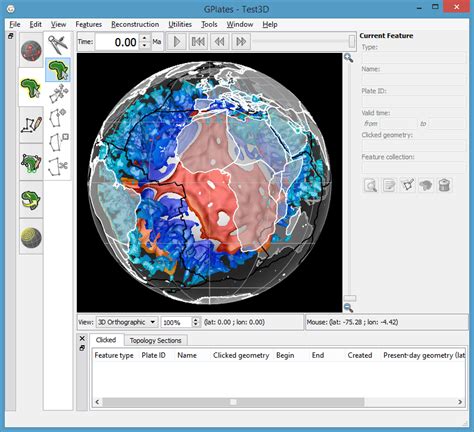Increment the Time value stepper
Viewport: 474px width, 432px height.
144,38
